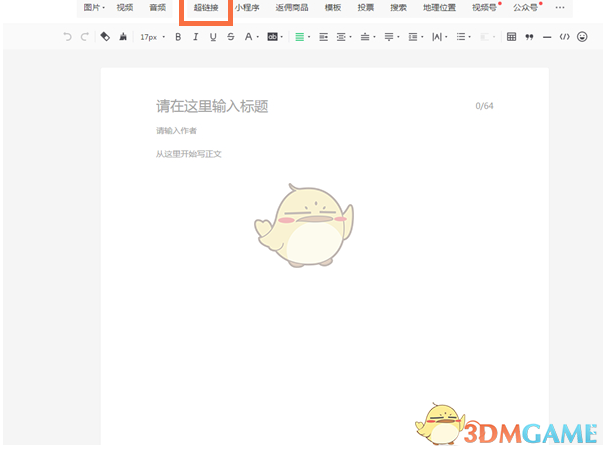
Task: Insert 音频 audio
Action: click(158, 7)
